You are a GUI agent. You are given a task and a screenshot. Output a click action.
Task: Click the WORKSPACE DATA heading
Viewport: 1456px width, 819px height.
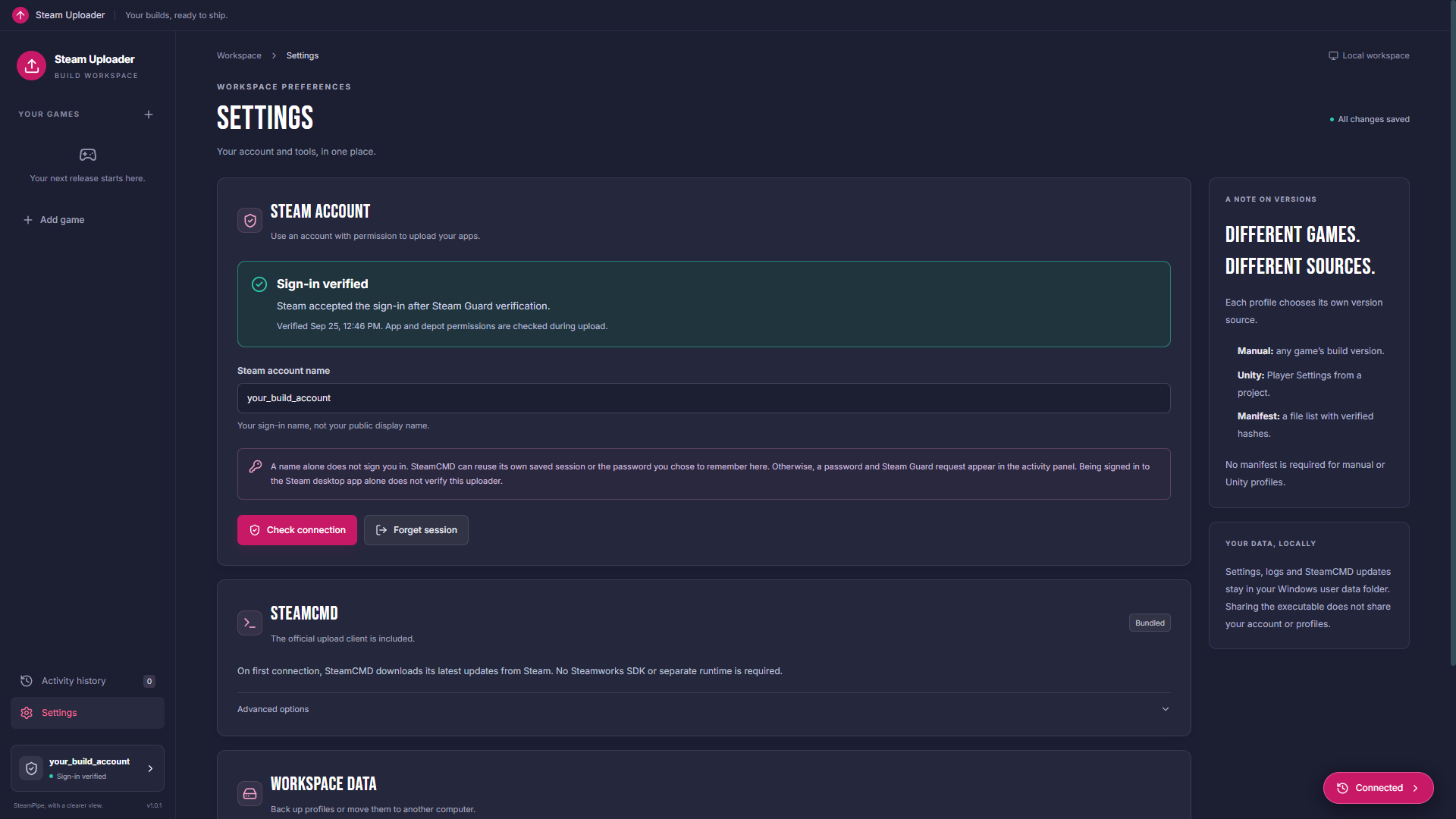[x=323, y=784]
